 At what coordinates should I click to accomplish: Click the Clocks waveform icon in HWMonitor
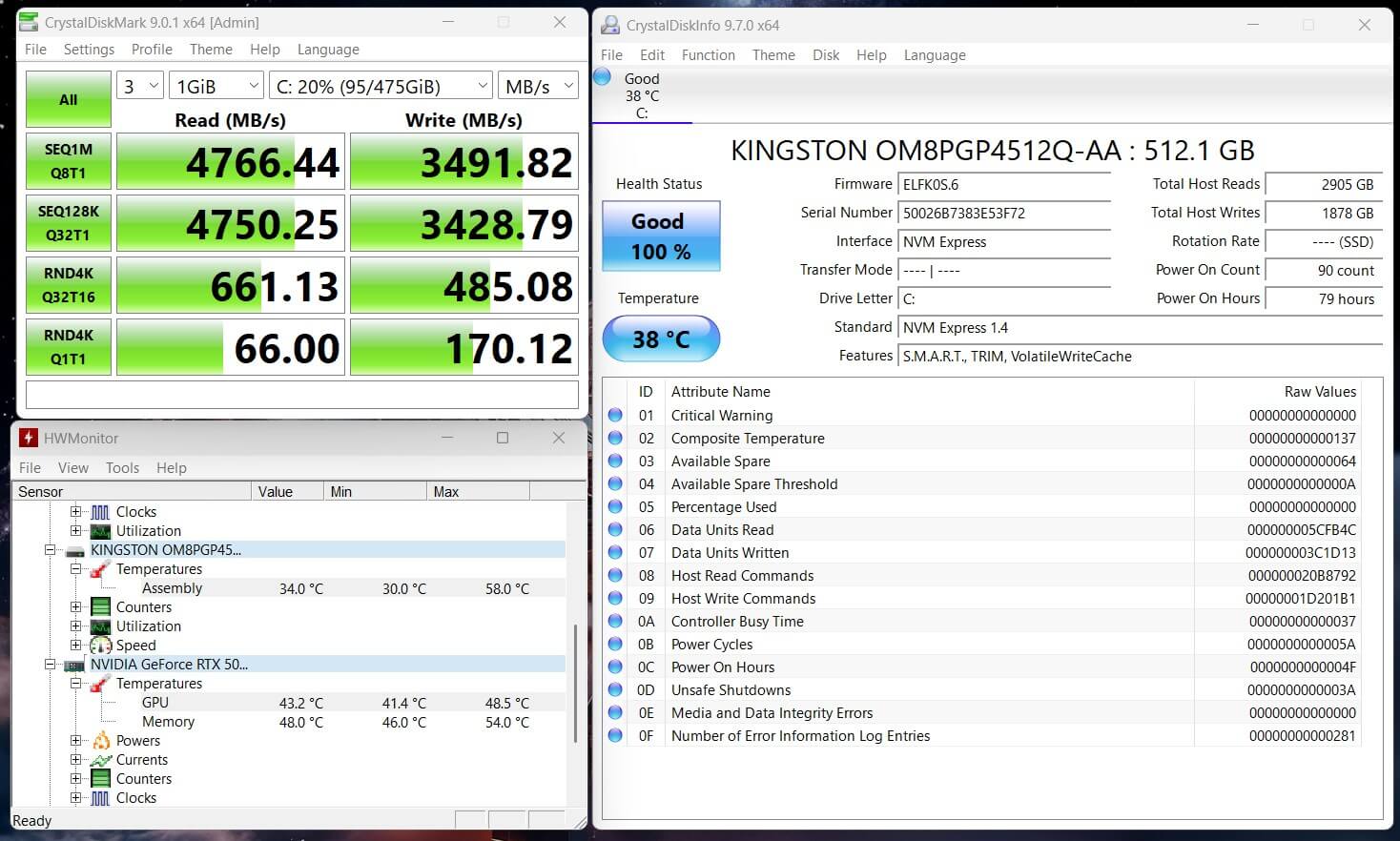tap(100, 511)
